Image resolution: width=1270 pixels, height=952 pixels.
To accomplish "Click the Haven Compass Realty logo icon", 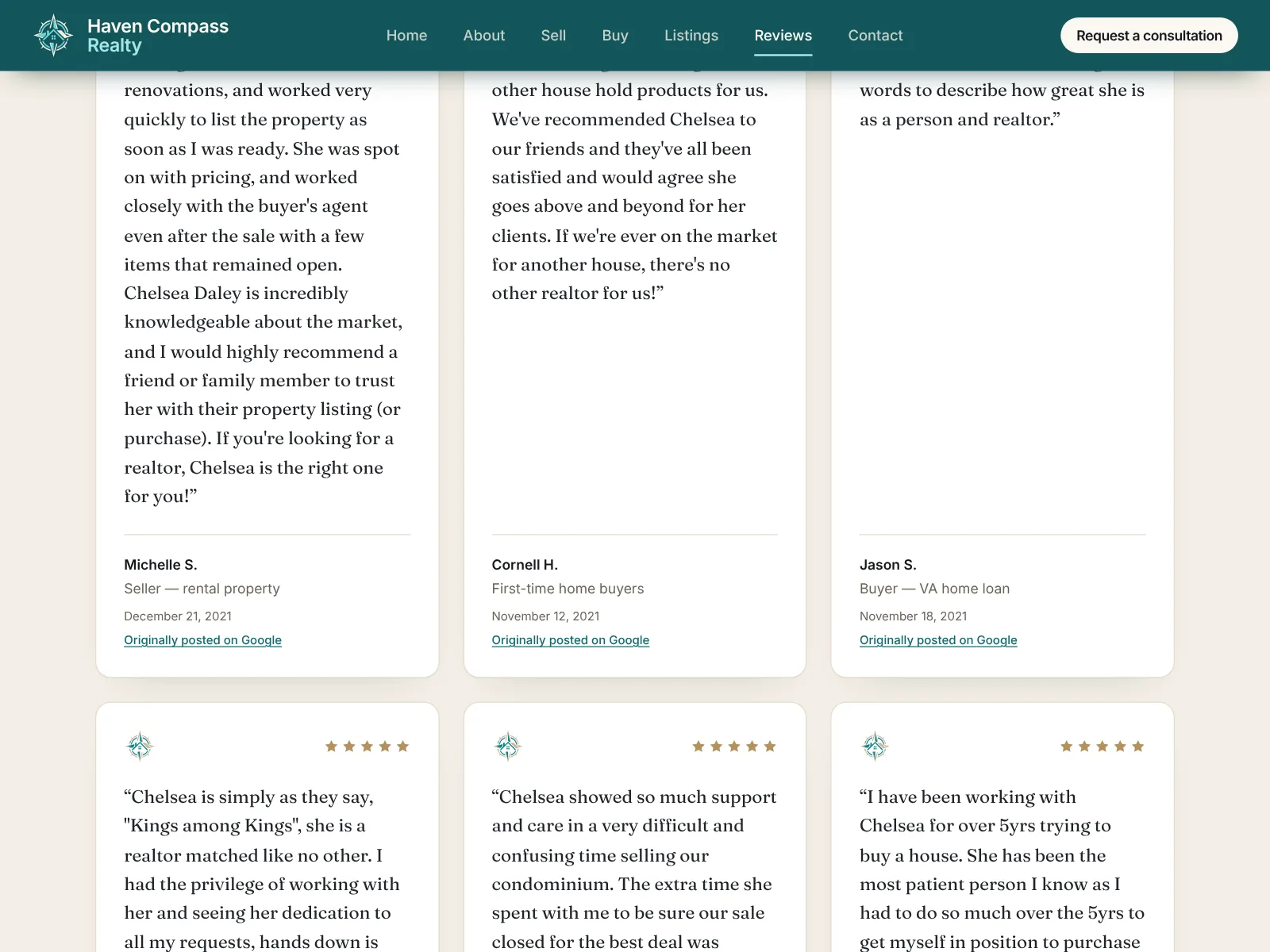I will coord(53,35).
